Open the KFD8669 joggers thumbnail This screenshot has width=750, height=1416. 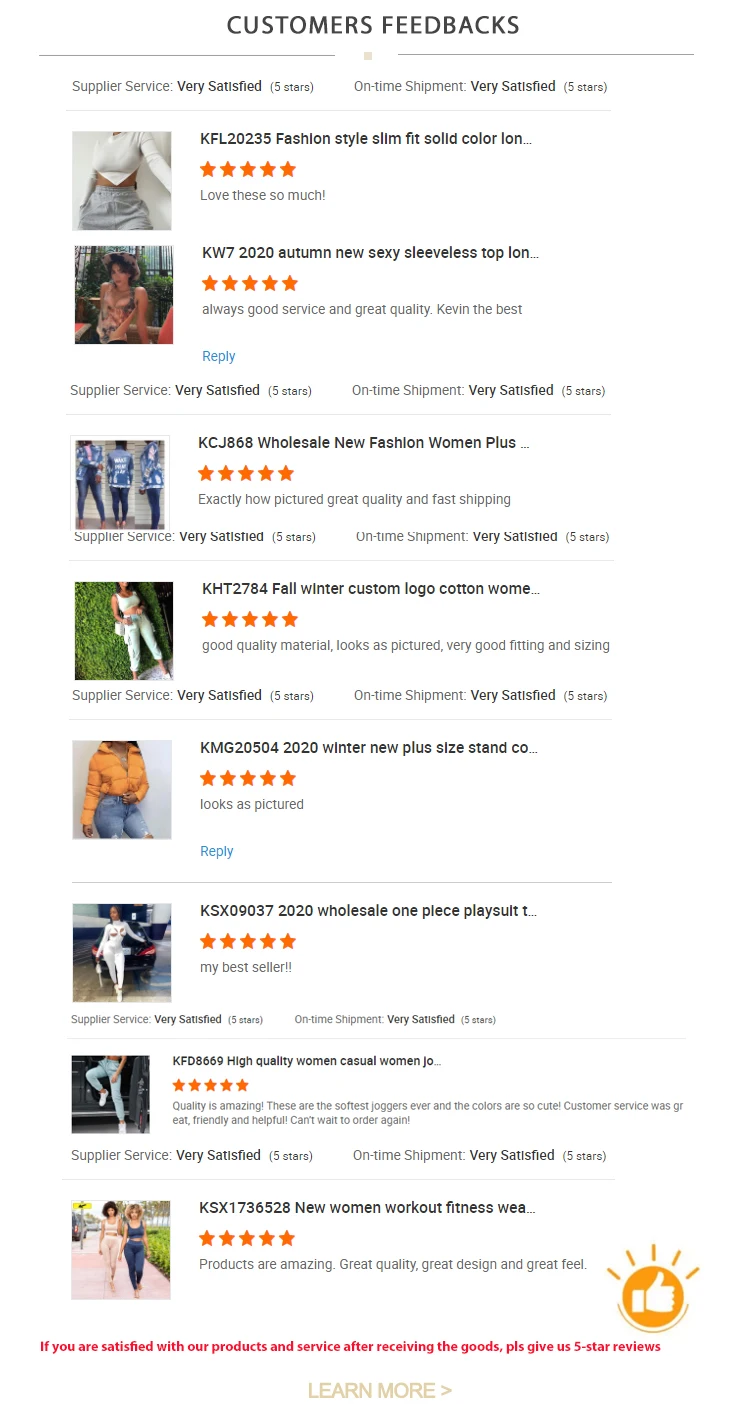tap(110, 1095)
